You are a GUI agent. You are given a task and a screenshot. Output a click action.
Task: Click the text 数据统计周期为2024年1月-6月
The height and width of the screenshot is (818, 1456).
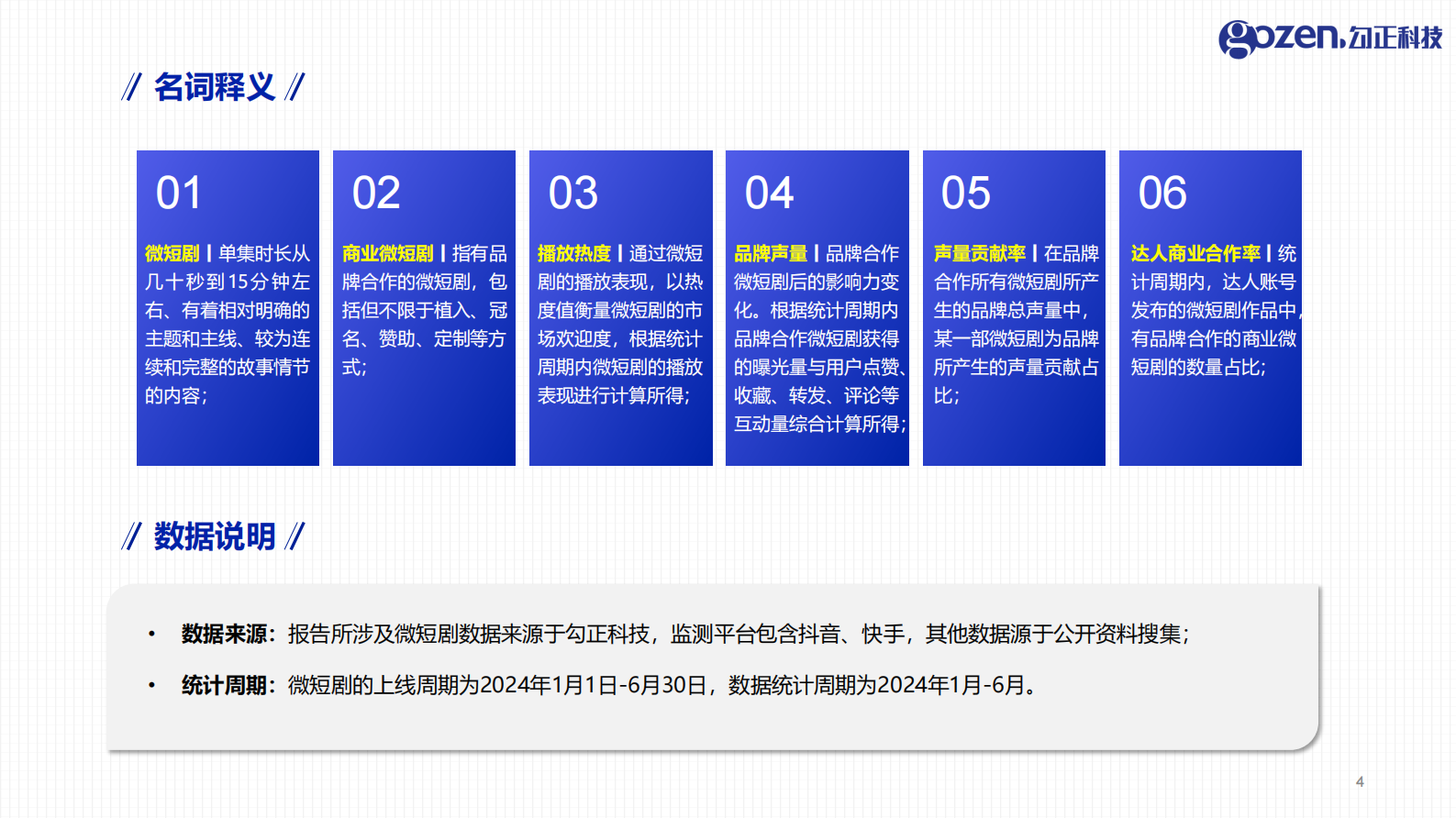tap(876, 685)
